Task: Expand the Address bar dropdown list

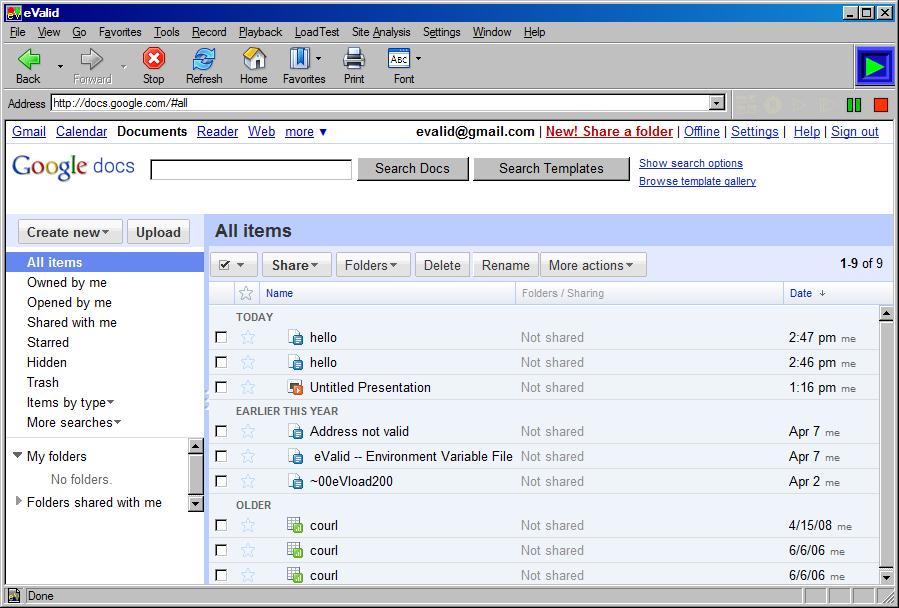Action: (x=717, y=103)
